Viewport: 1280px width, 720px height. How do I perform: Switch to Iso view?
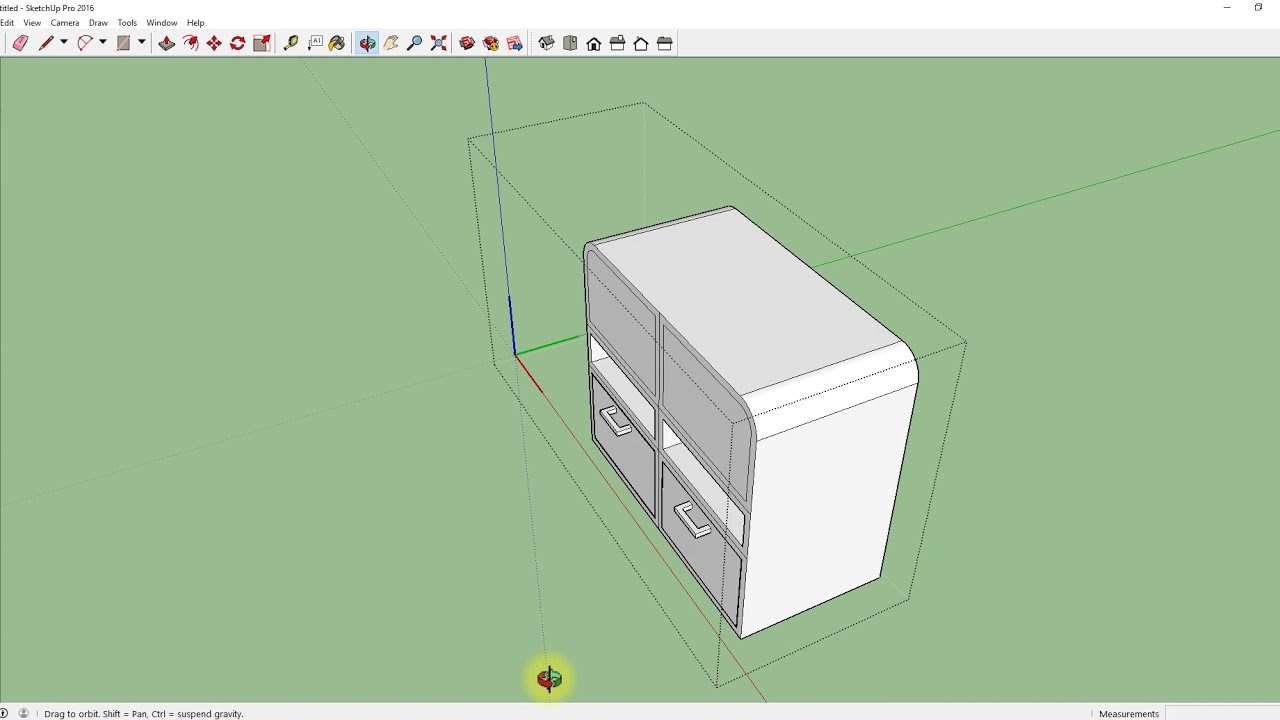[546, 43]
